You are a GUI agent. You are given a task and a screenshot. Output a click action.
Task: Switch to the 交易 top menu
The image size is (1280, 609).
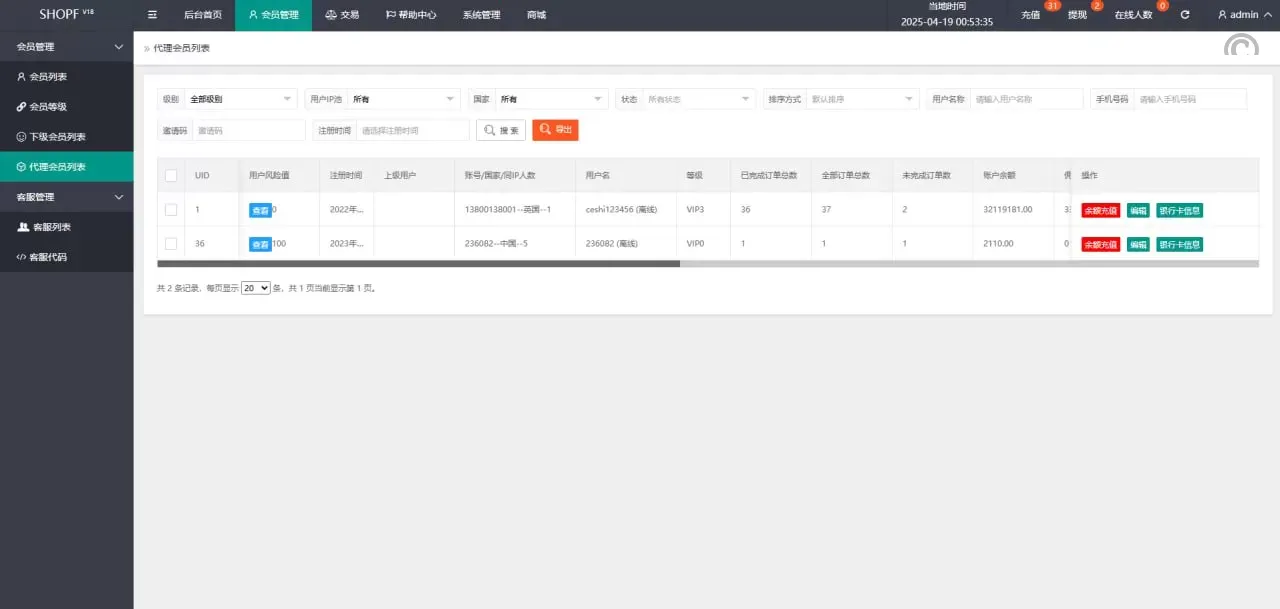point(342,15)
